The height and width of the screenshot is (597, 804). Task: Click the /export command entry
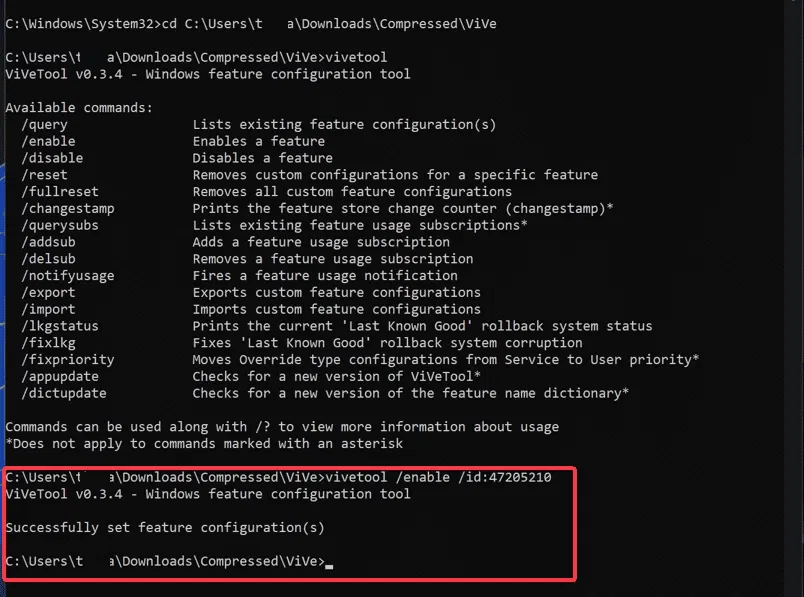point(51,293)
